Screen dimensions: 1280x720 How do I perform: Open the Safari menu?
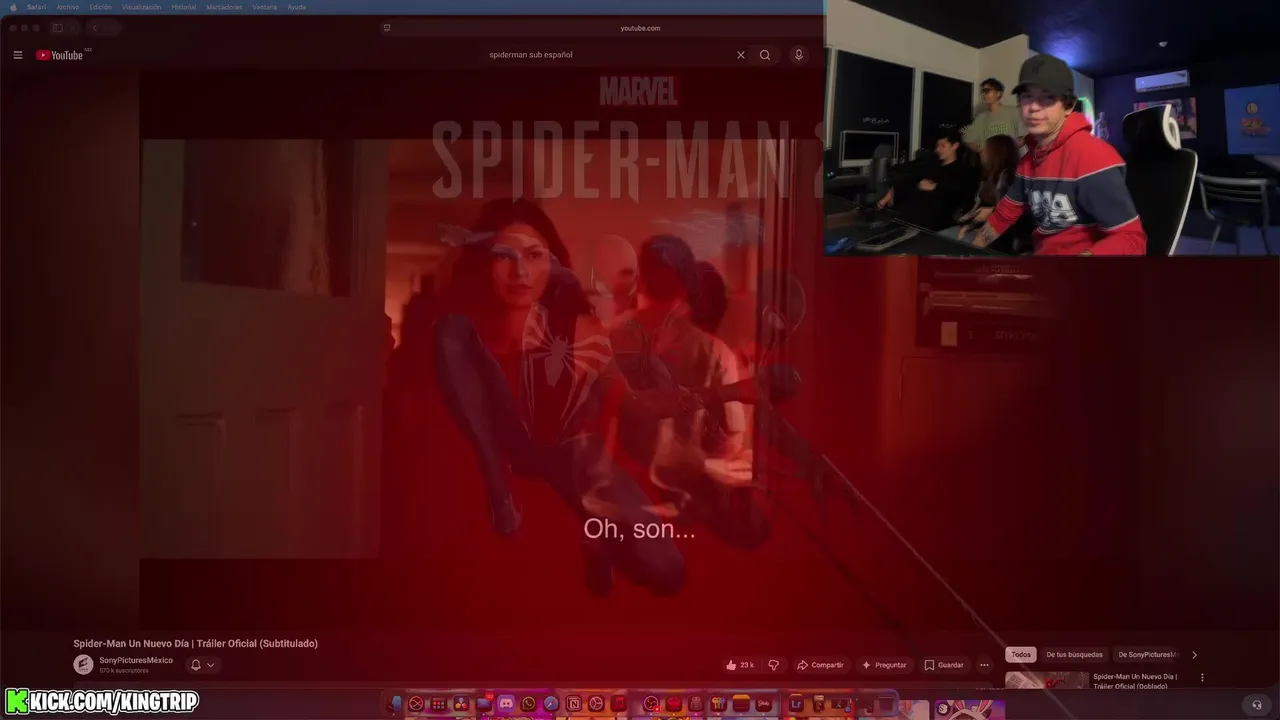point(36,7)
